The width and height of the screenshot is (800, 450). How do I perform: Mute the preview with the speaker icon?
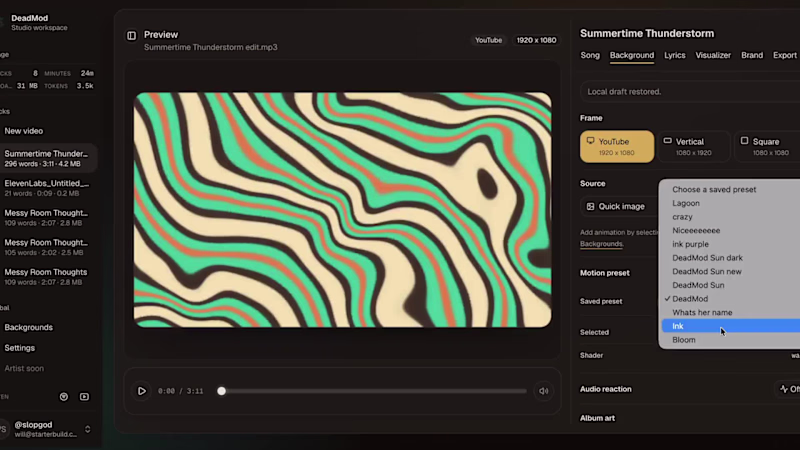[x=543, y=391]
